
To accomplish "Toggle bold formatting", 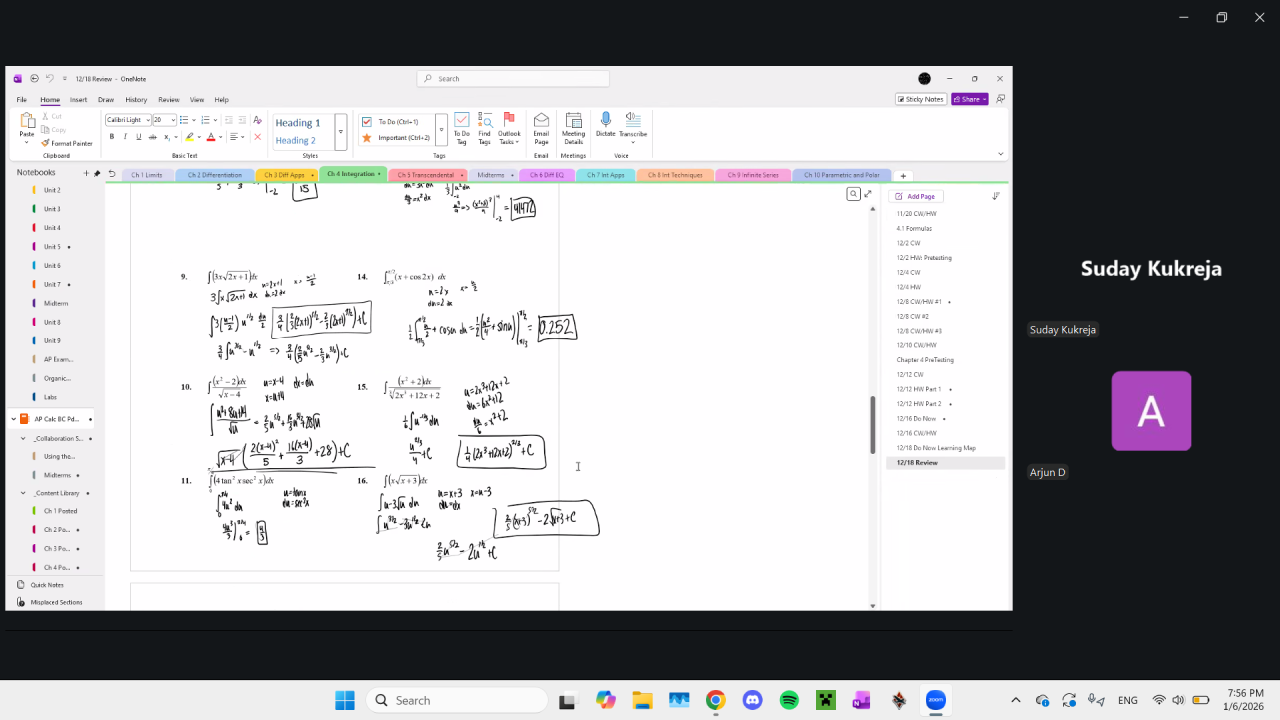I will (x=111, y=137).
